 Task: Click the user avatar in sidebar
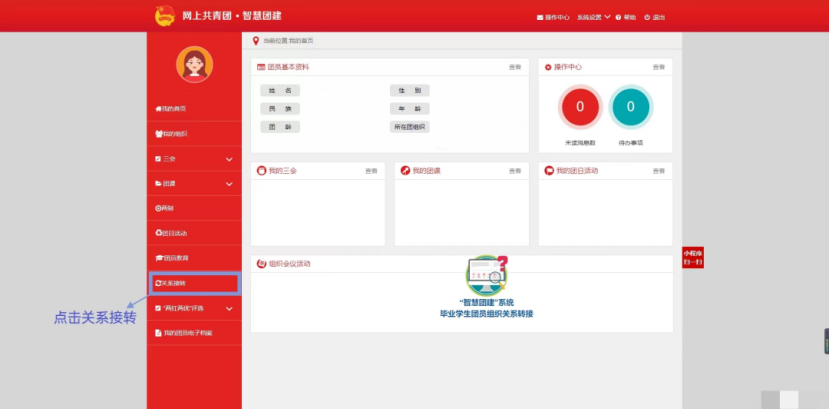[x=194, y=65]
